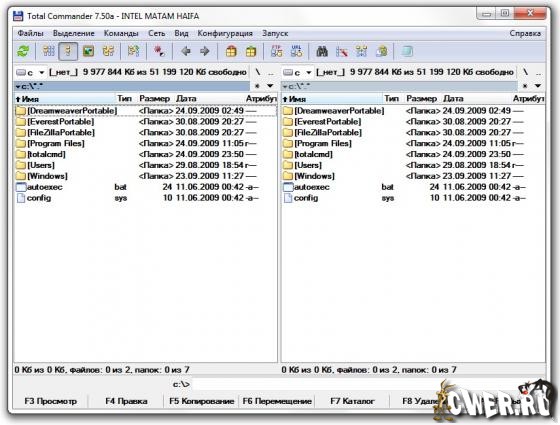Open the URL new connection icon
Screen dimensions: 560x425
pyautogui.click(x=296, y=51)
